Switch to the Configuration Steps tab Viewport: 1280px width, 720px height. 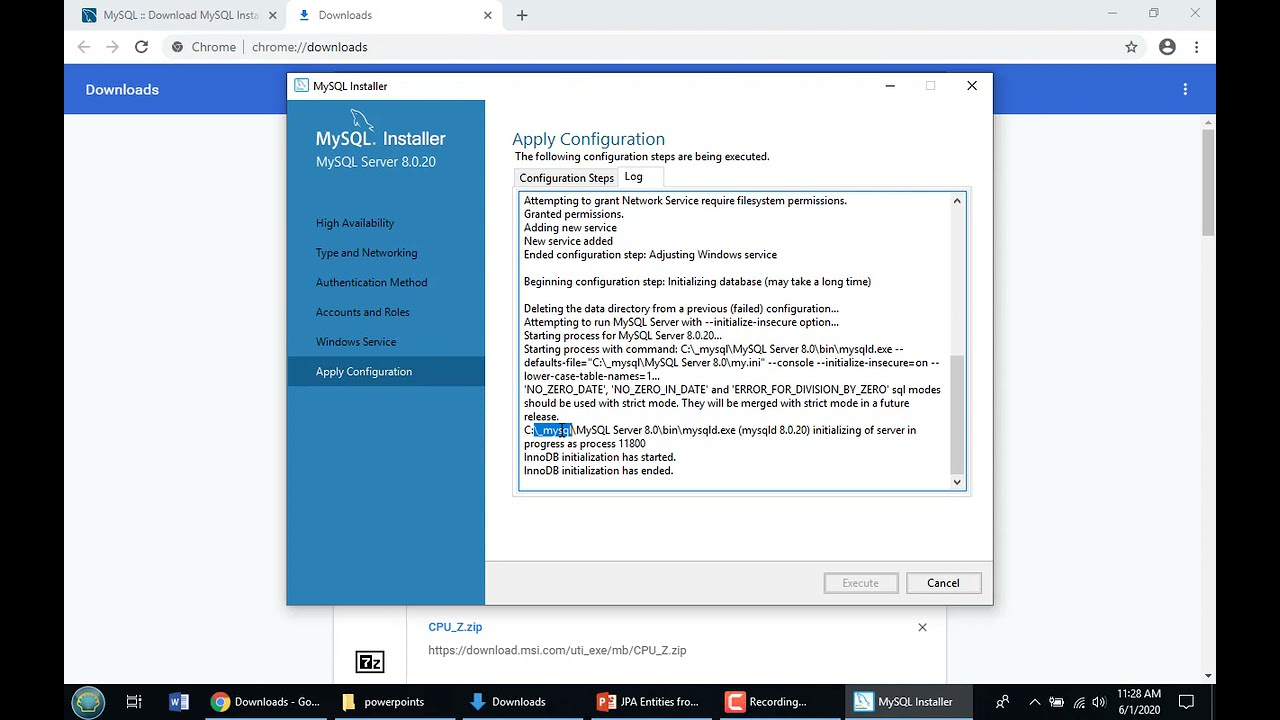tap(566, 178)
